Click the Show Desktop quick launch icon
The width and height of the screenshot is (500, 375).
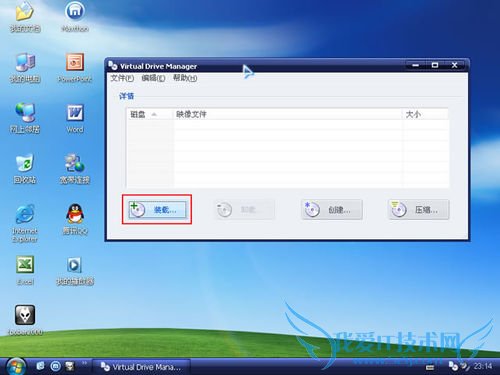point(40,366)
